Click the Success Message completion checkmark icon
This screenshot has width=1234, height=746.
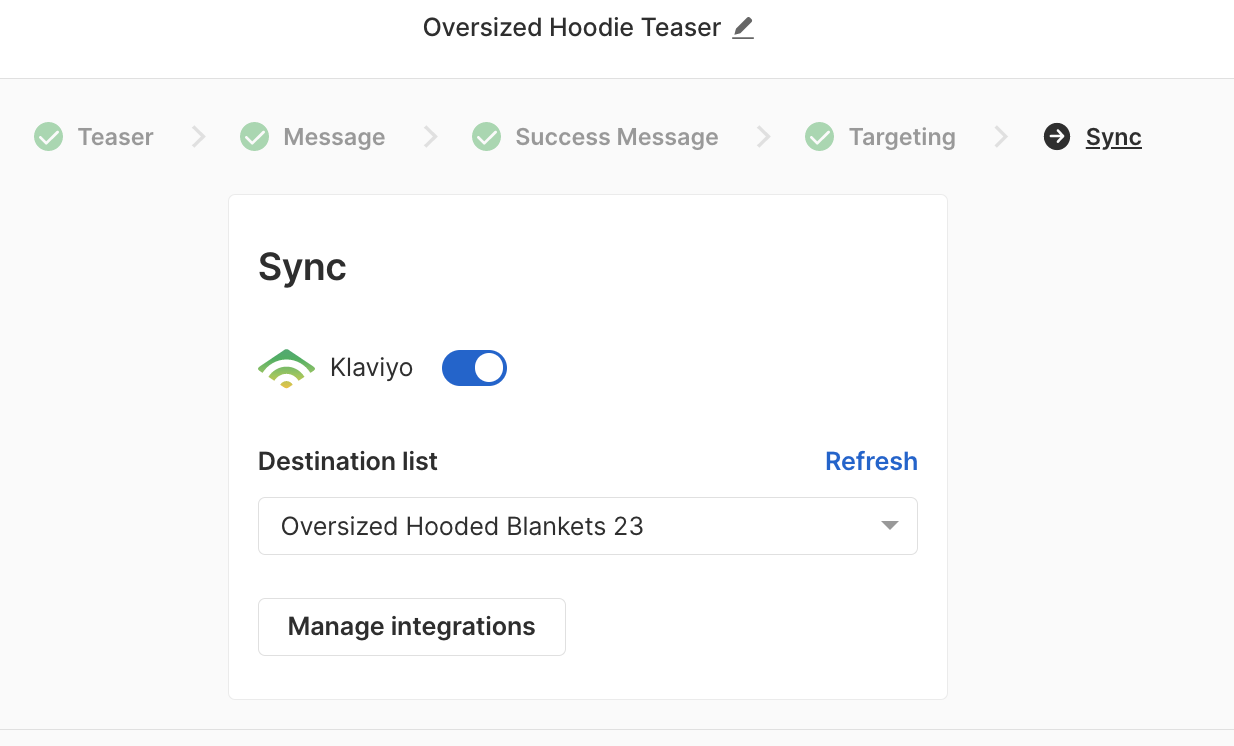pos(486,136)
